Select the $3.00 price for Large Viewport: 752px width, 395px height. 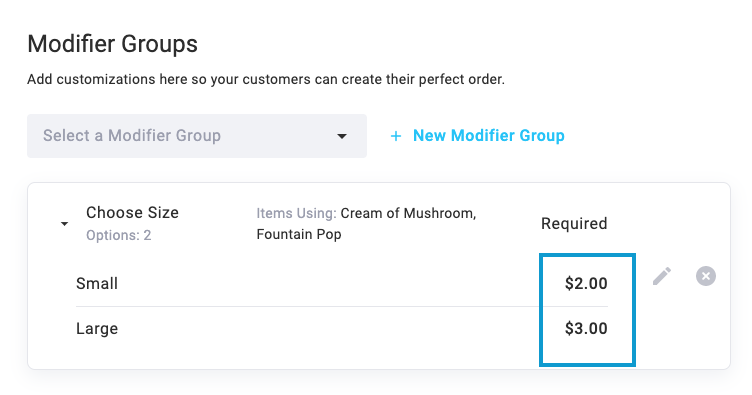coord(586,328)
